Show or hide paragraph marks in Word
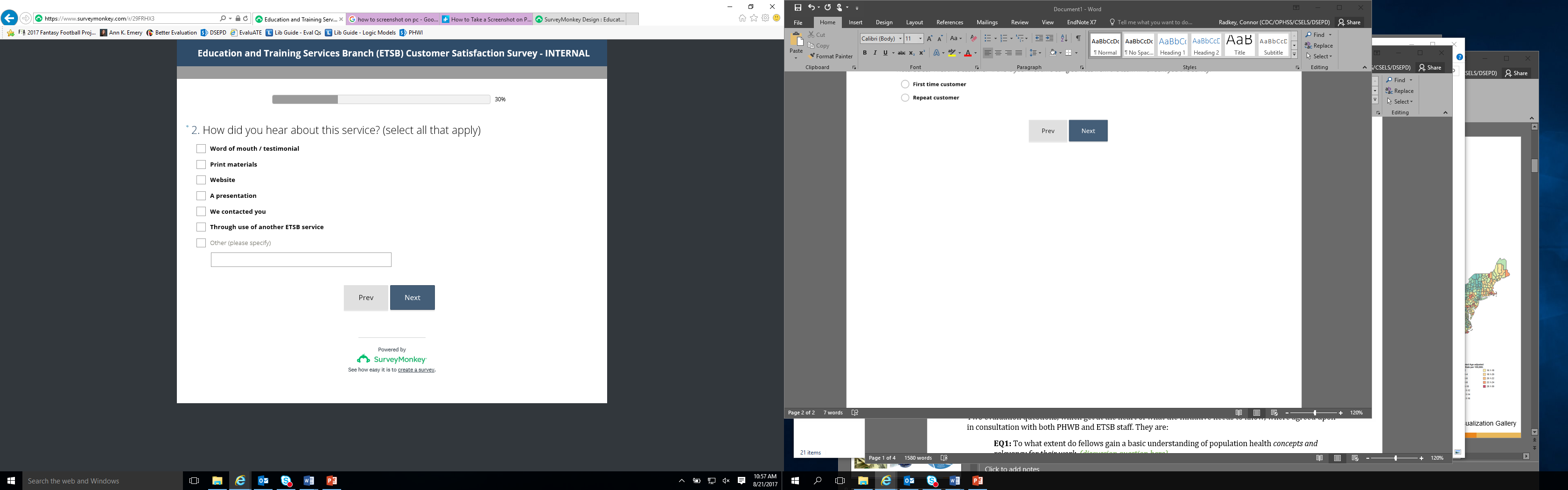1568x490 pixels. pos(1078,38)
